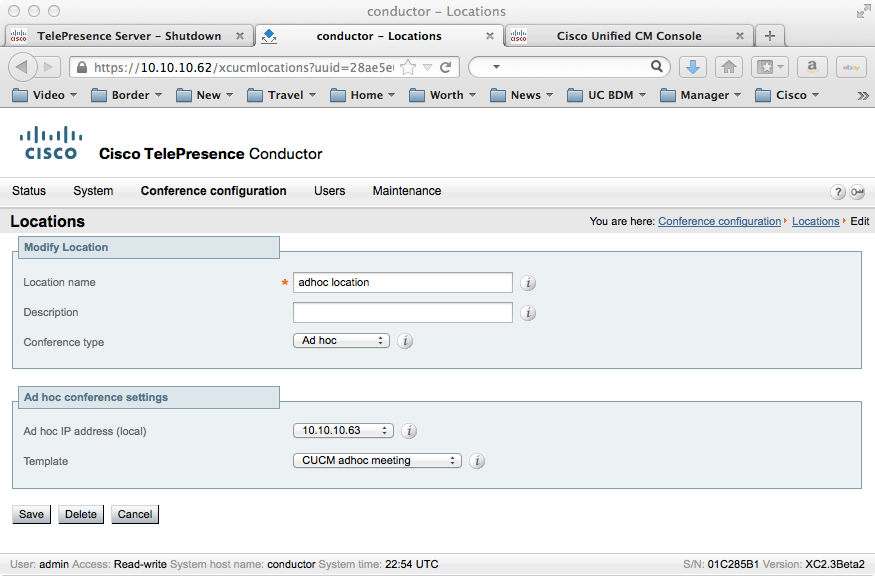875x576 pixels.
Task: Click the Delete button
Action: pyautogui.click(x=81, y=514)
